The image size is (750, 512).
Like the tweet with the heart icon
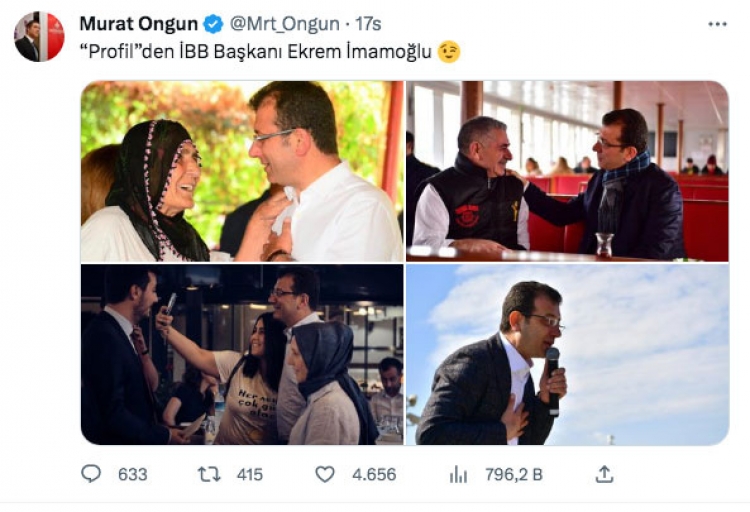(325, 474)
